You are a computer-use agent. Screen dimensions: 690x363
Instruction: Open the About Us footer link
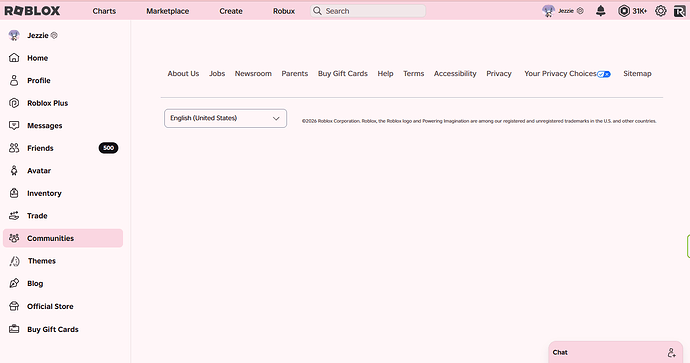coord(183,73)
